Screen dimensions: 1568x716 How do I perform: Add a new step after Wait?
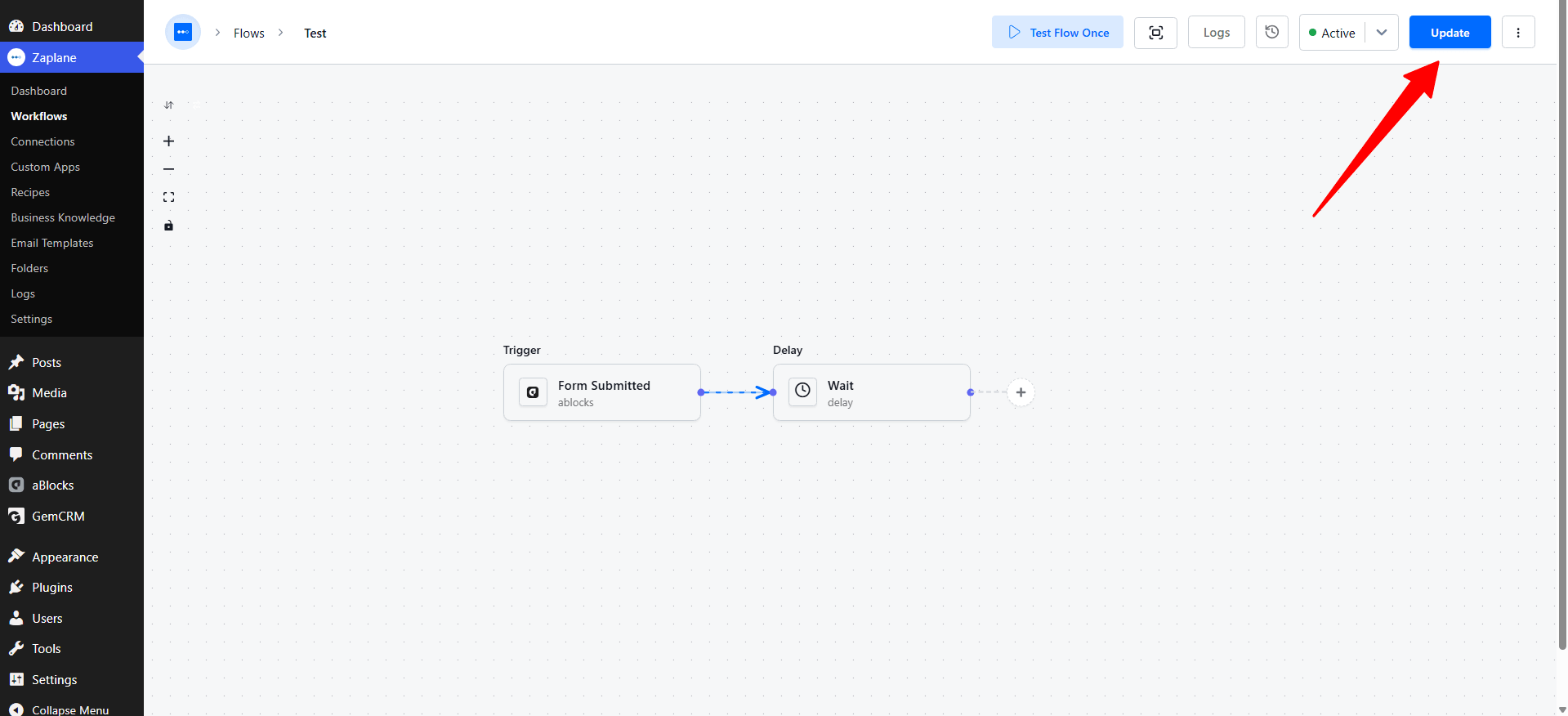coord(1021,392)
